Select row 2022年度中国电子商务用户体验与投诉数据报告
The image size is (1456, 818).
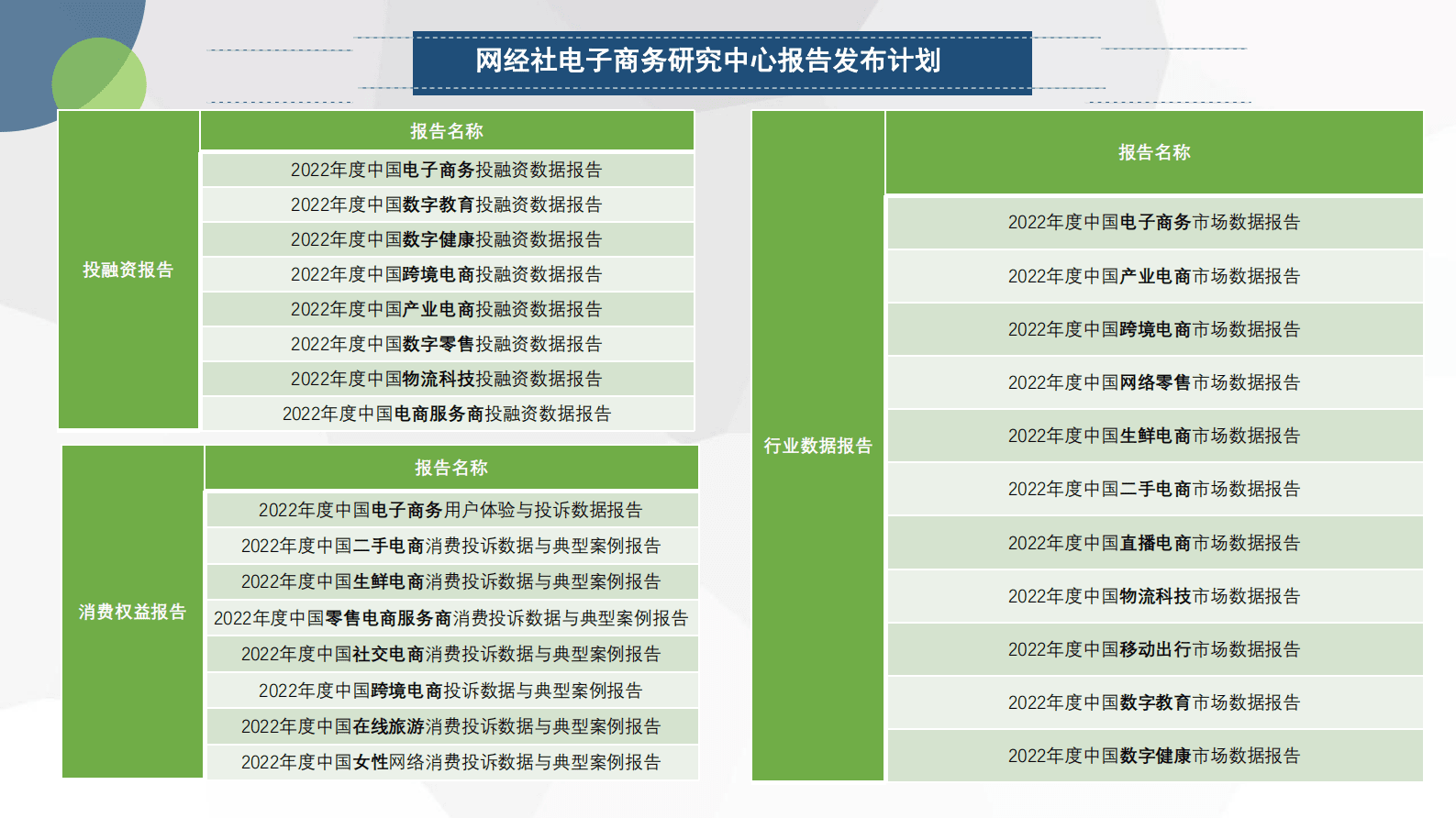(451, 510)
